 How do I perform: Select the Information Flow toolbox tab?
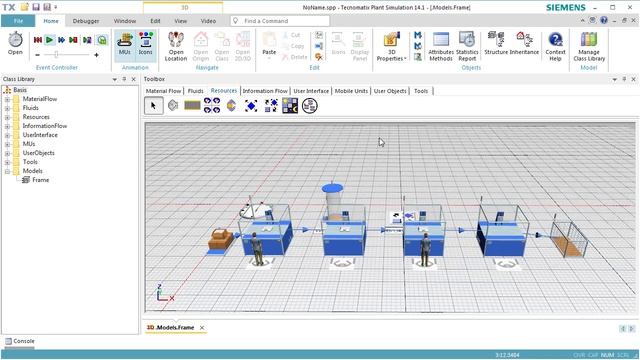pyautogui.click(x=265, y=91)
